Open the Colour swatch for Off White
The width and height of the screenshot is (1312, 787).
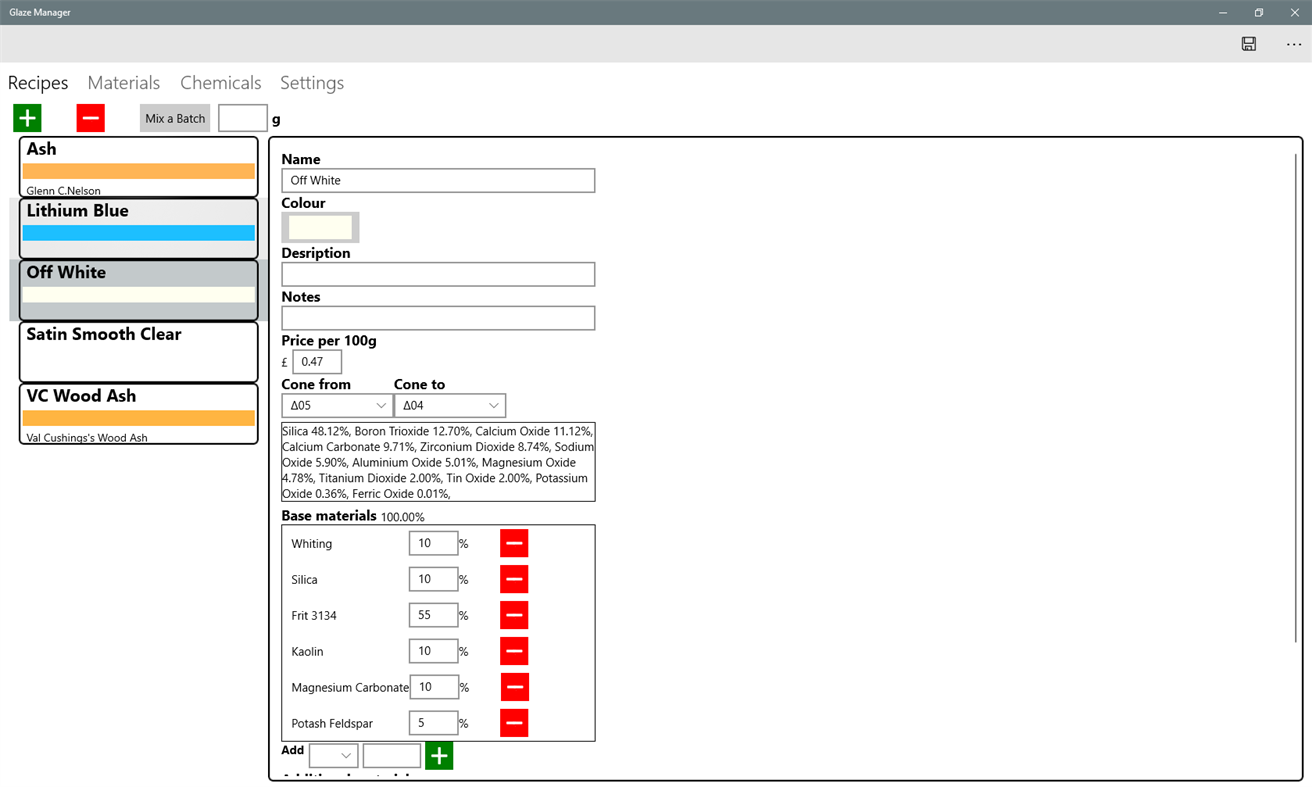[319, 226]
